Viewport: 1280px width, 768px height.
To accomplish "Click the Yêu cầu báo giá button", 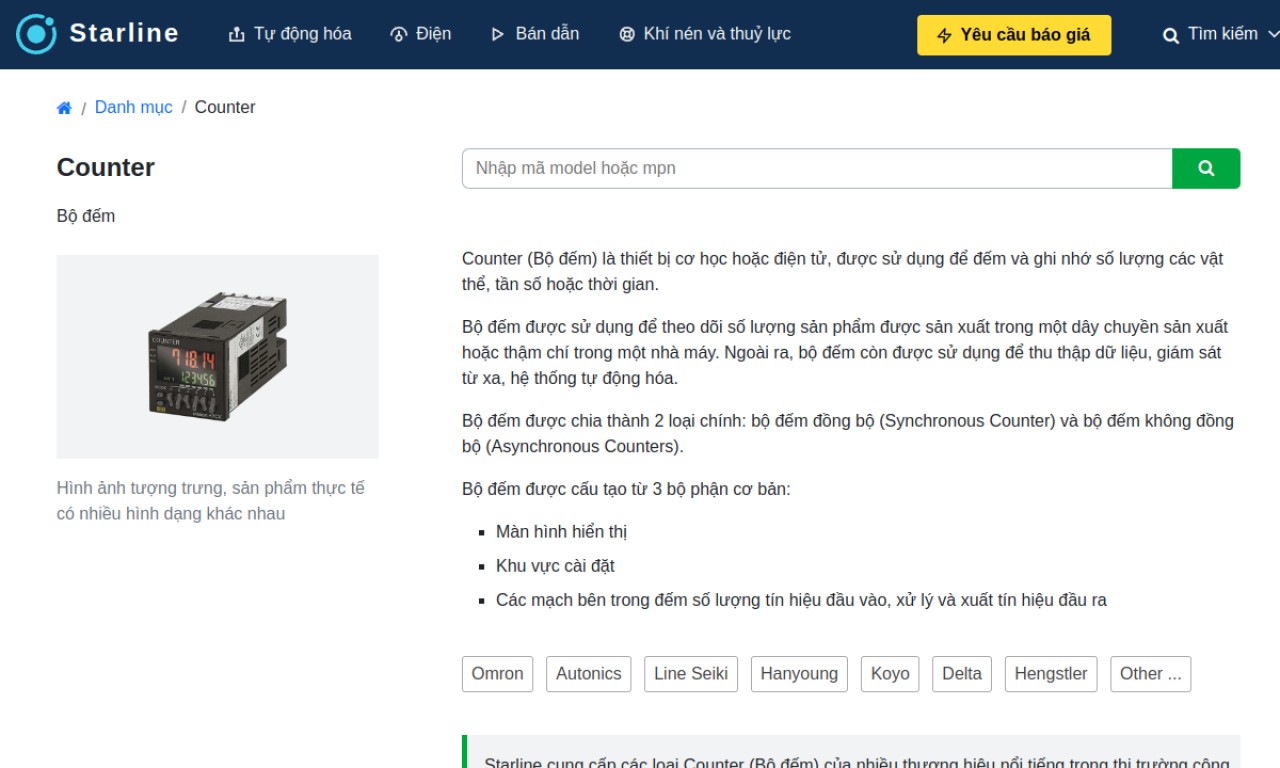I will 1014,35.
